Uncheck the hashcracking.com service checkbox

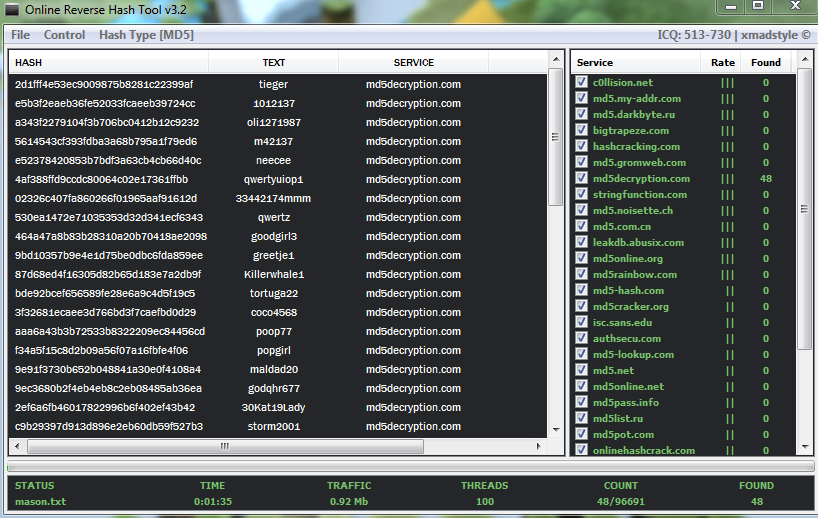(581, 147)
